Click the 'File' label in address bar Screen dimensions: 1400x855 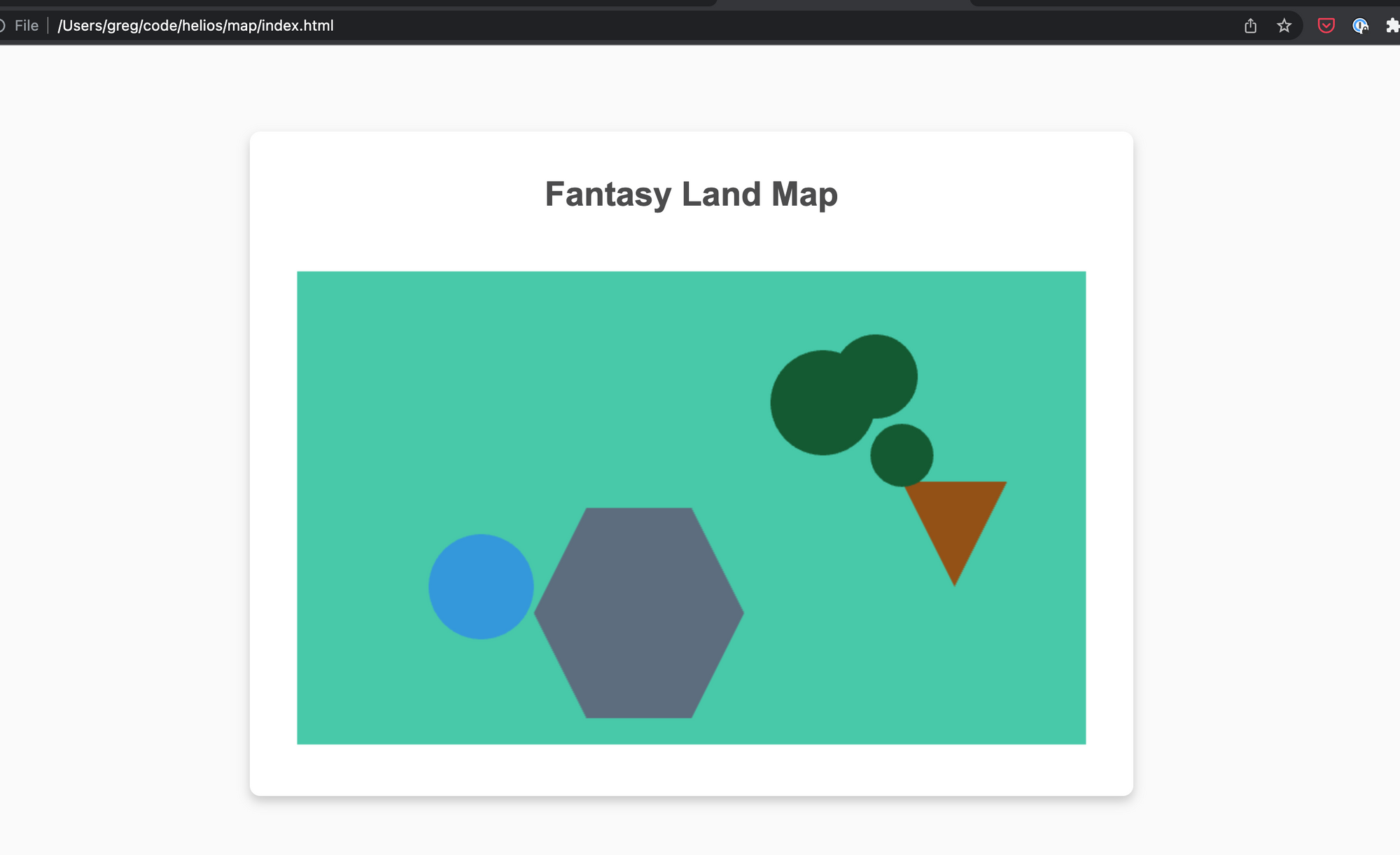[x=27, y=26]
